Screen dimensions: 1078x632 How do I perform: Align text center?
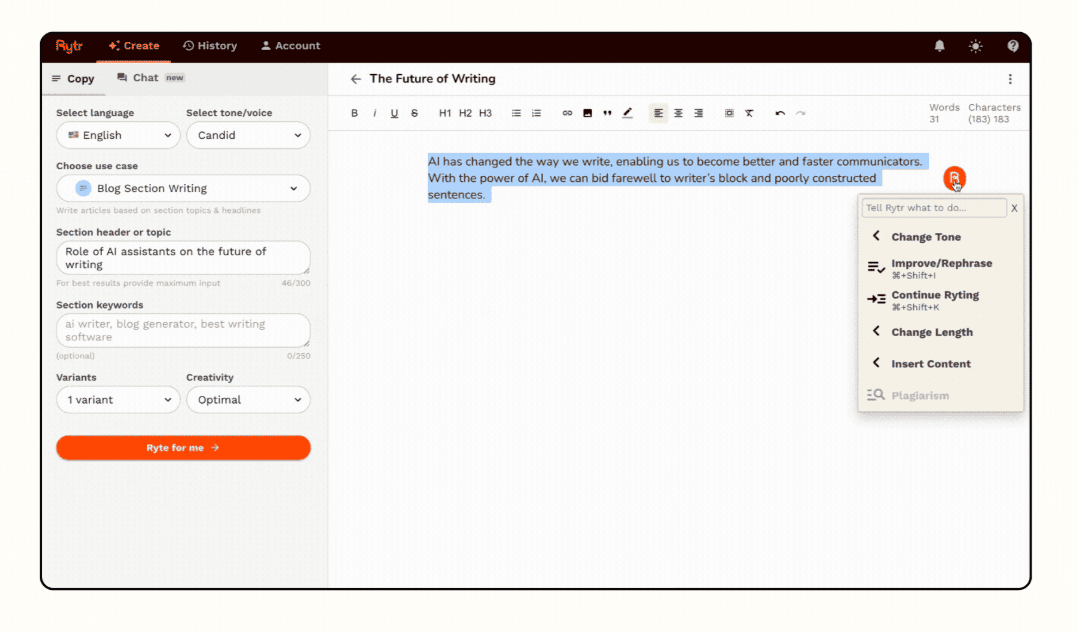coord(679,113)
